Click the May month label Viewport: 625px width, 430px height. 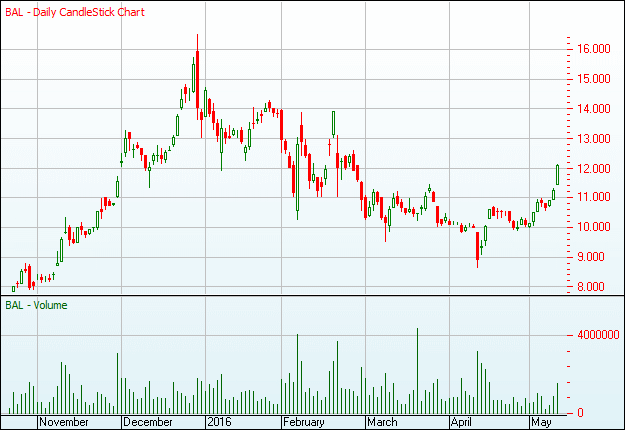tap(541, 422)
